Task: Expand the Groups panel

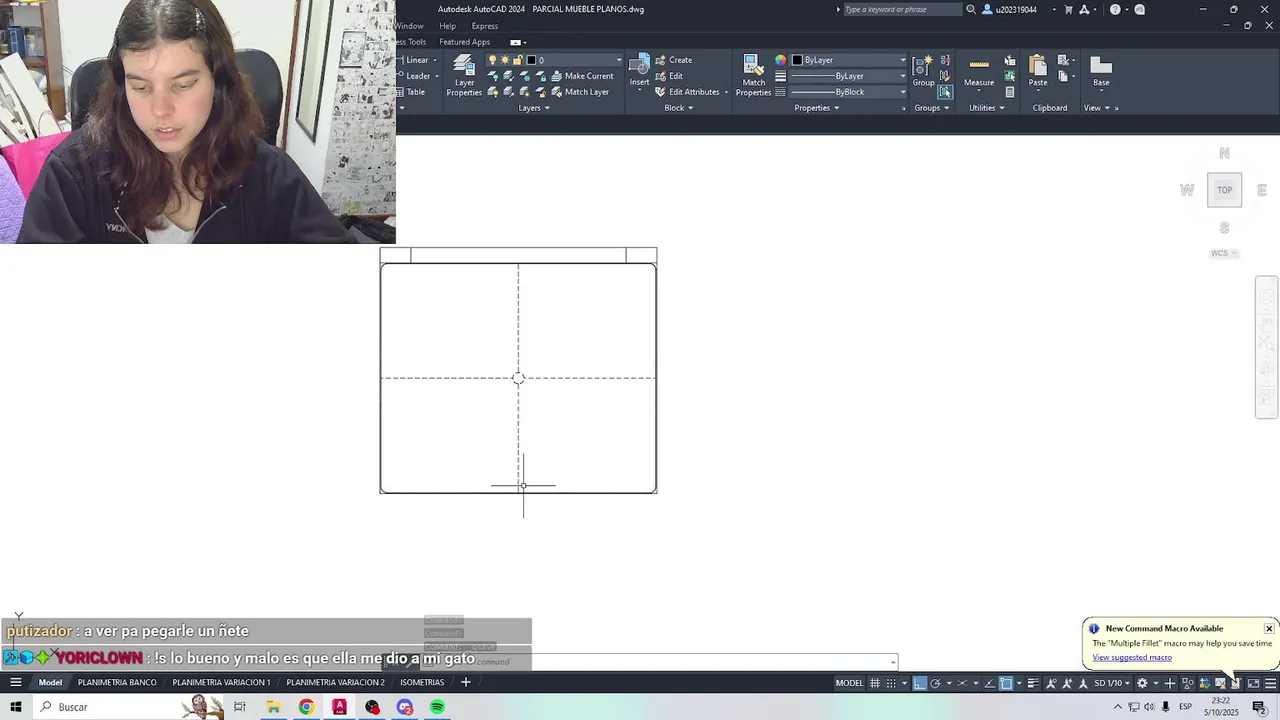Action: pos(931,108)
